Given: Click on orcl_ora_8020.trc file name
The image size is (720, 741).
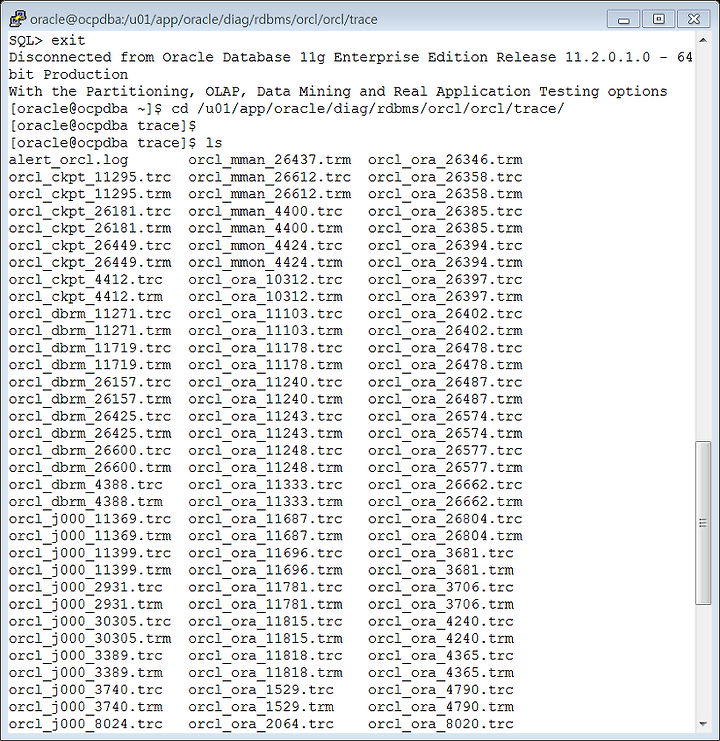Looking at the screenshot, I should 441,724.
